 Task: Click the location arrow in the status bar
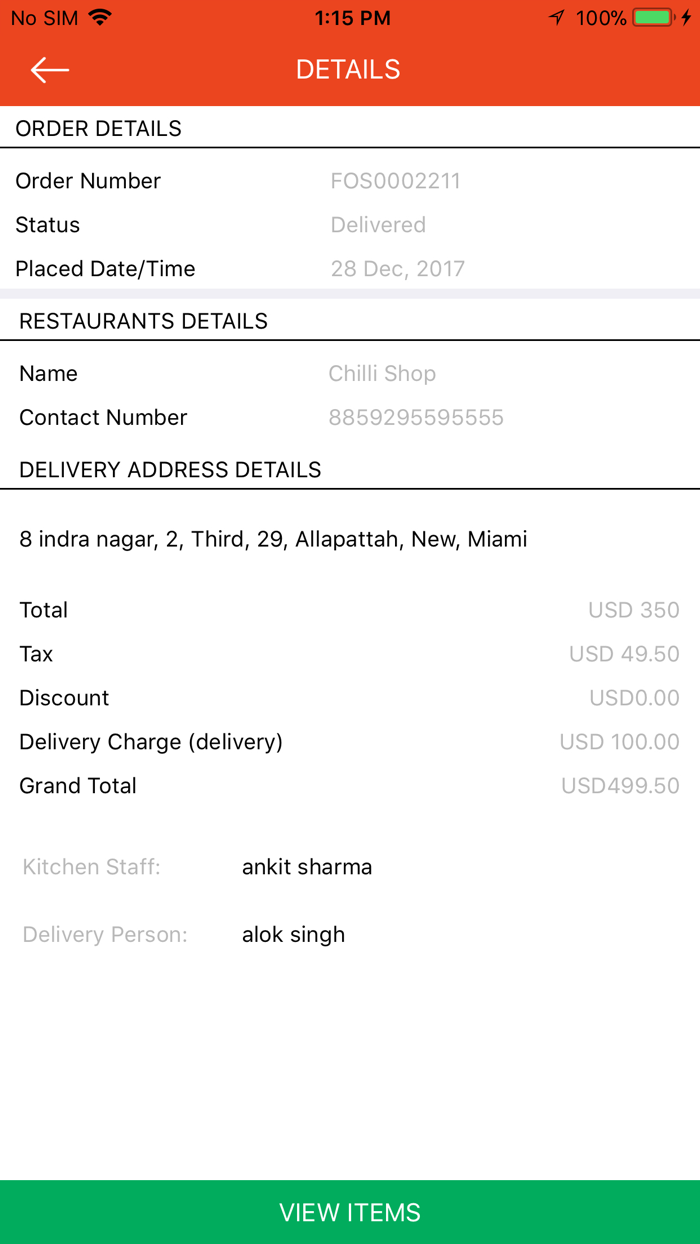point(556,17)
